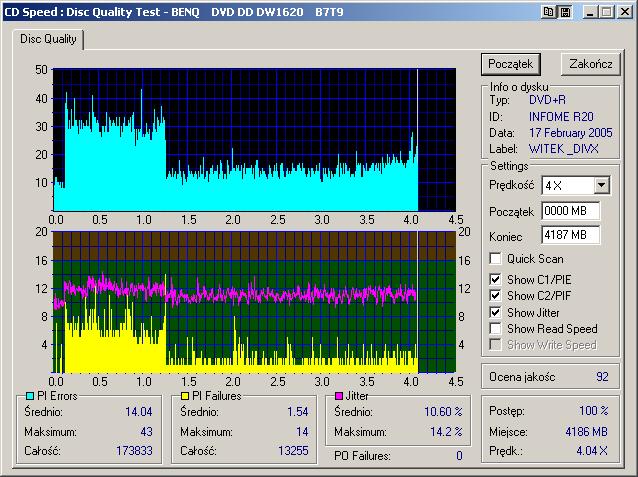Select the Disc Quality tab
This screenshot has height=477, width=638.
(49, 39)
